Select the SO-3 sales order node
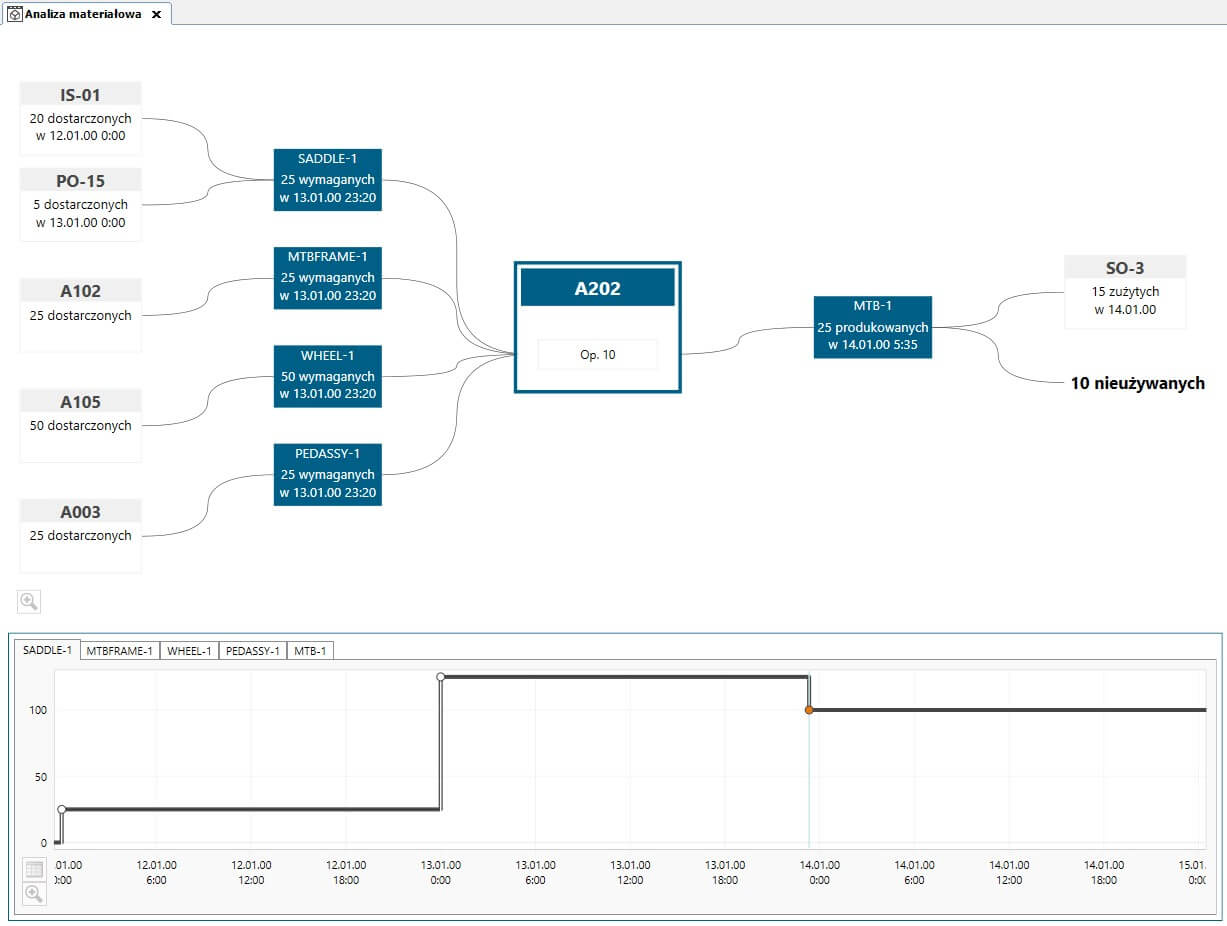Viewport: 1227px width, 926px height. pyautogui.click(x=1125, y=292)
